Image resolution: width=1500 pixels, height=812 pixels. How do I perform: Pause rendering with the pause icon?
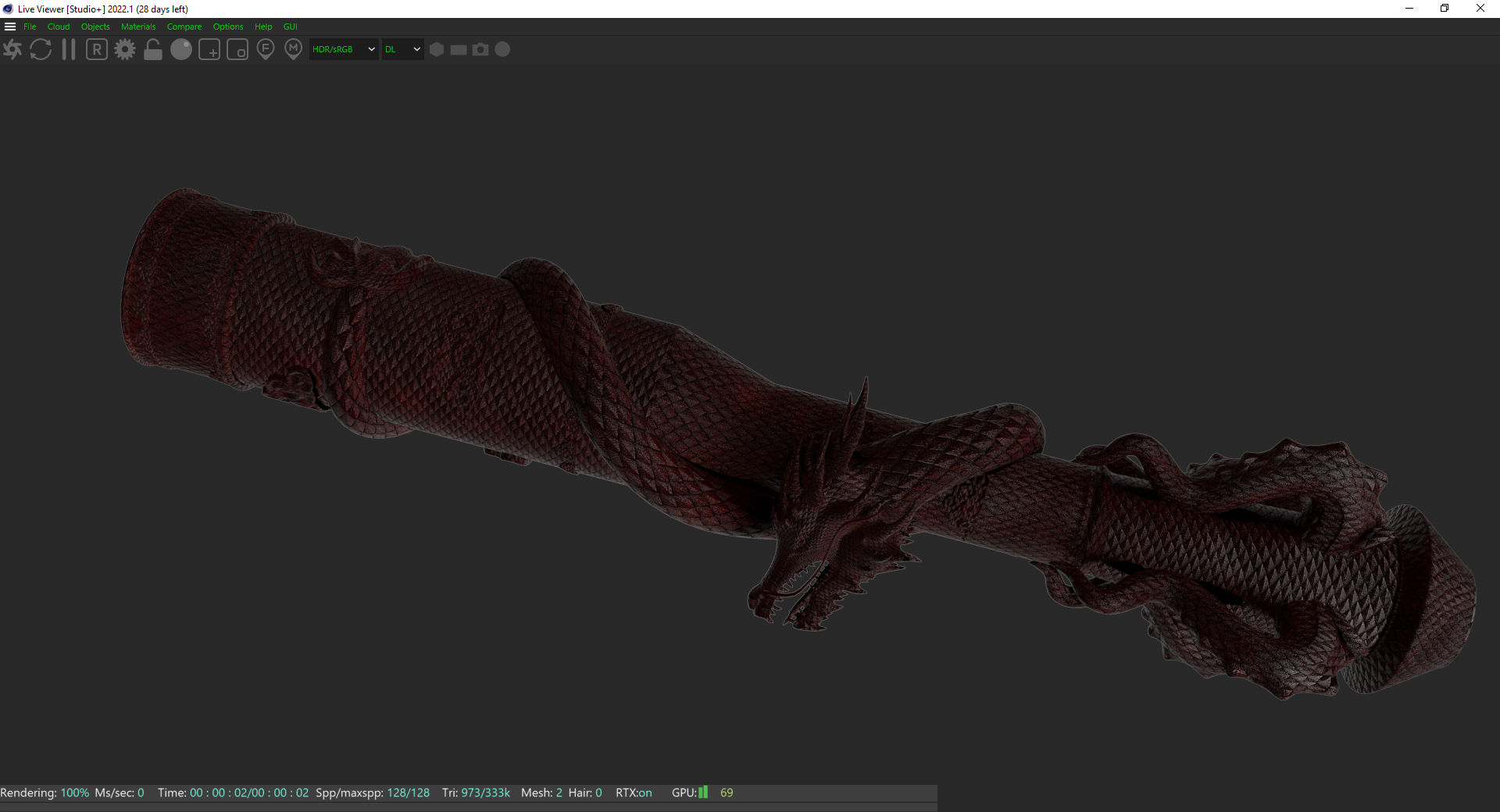point(69,50)
